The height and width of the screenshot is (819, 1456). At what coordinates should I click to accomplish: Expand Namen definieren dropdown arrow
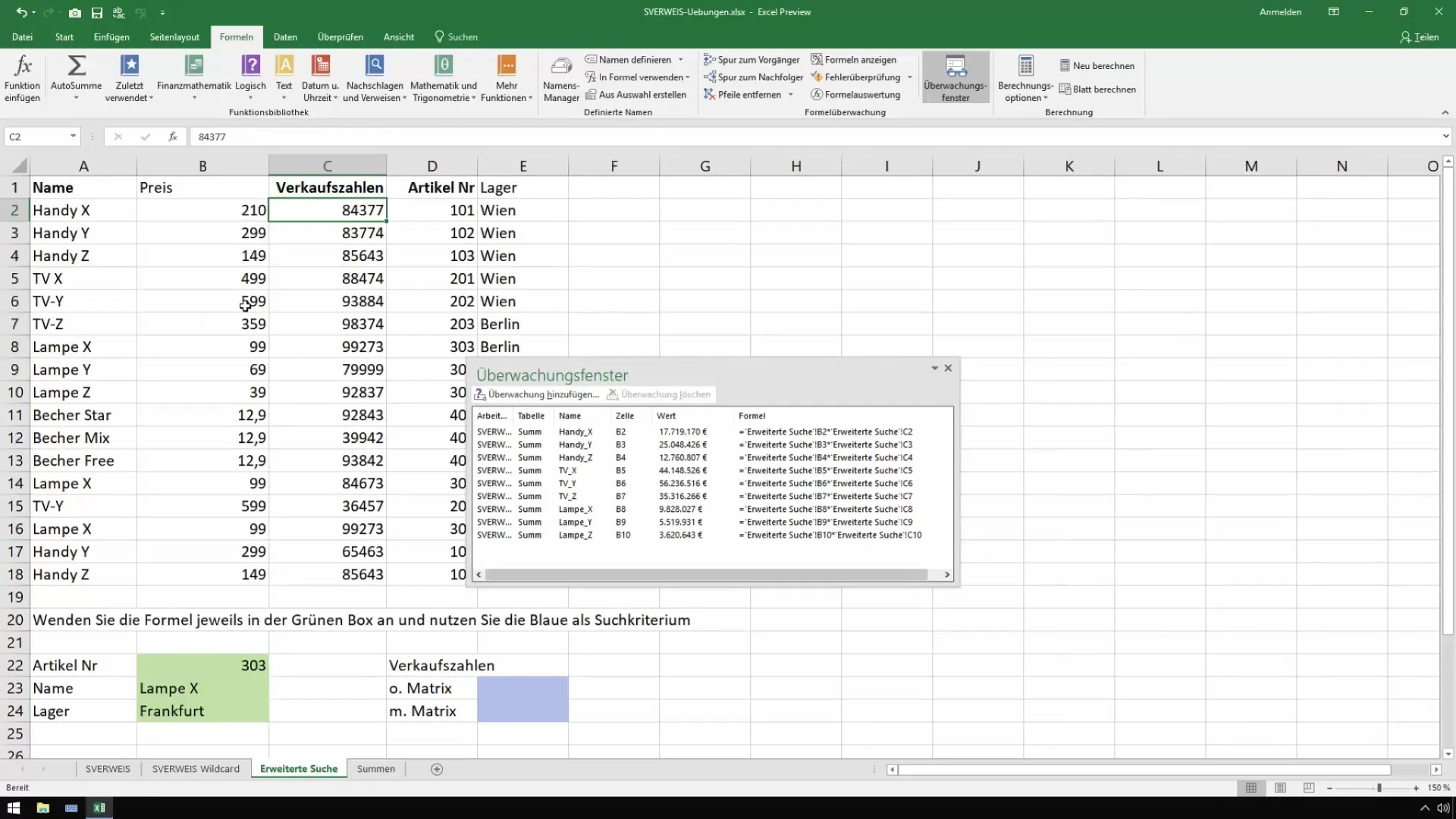pos(680,60)
